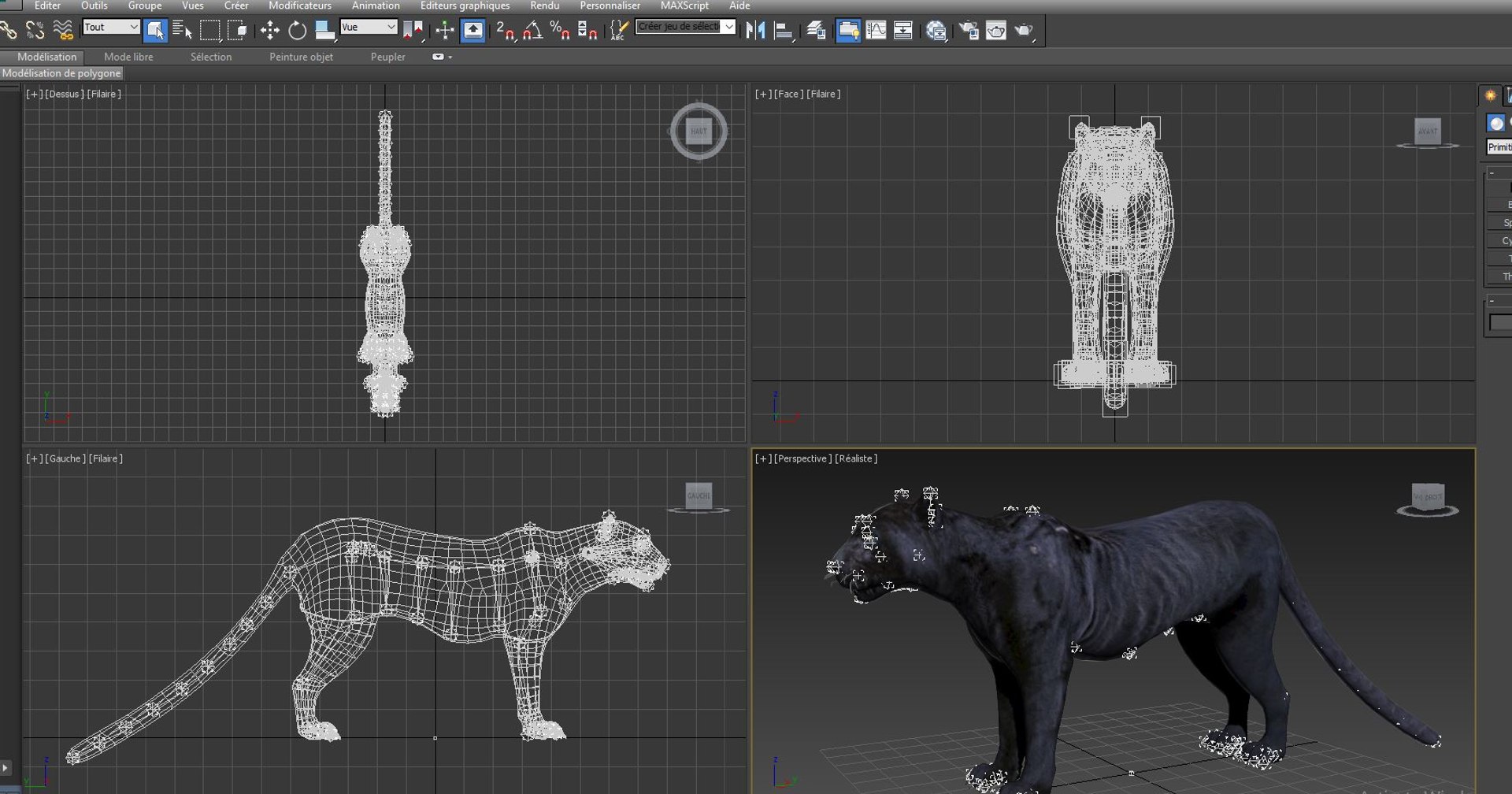Activate the Select and Move tool
The height and width of the screenshot is (794, 1512).
click(270, 31)
